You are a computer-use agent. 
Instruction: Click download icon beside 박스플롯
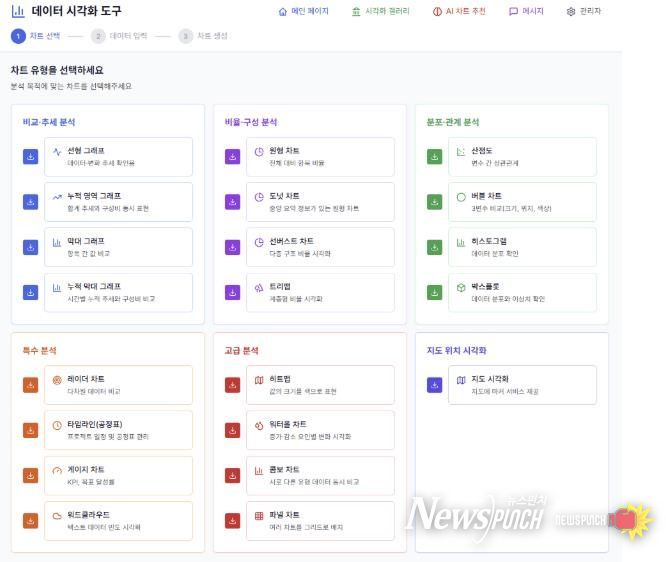[x=434, y=292]
